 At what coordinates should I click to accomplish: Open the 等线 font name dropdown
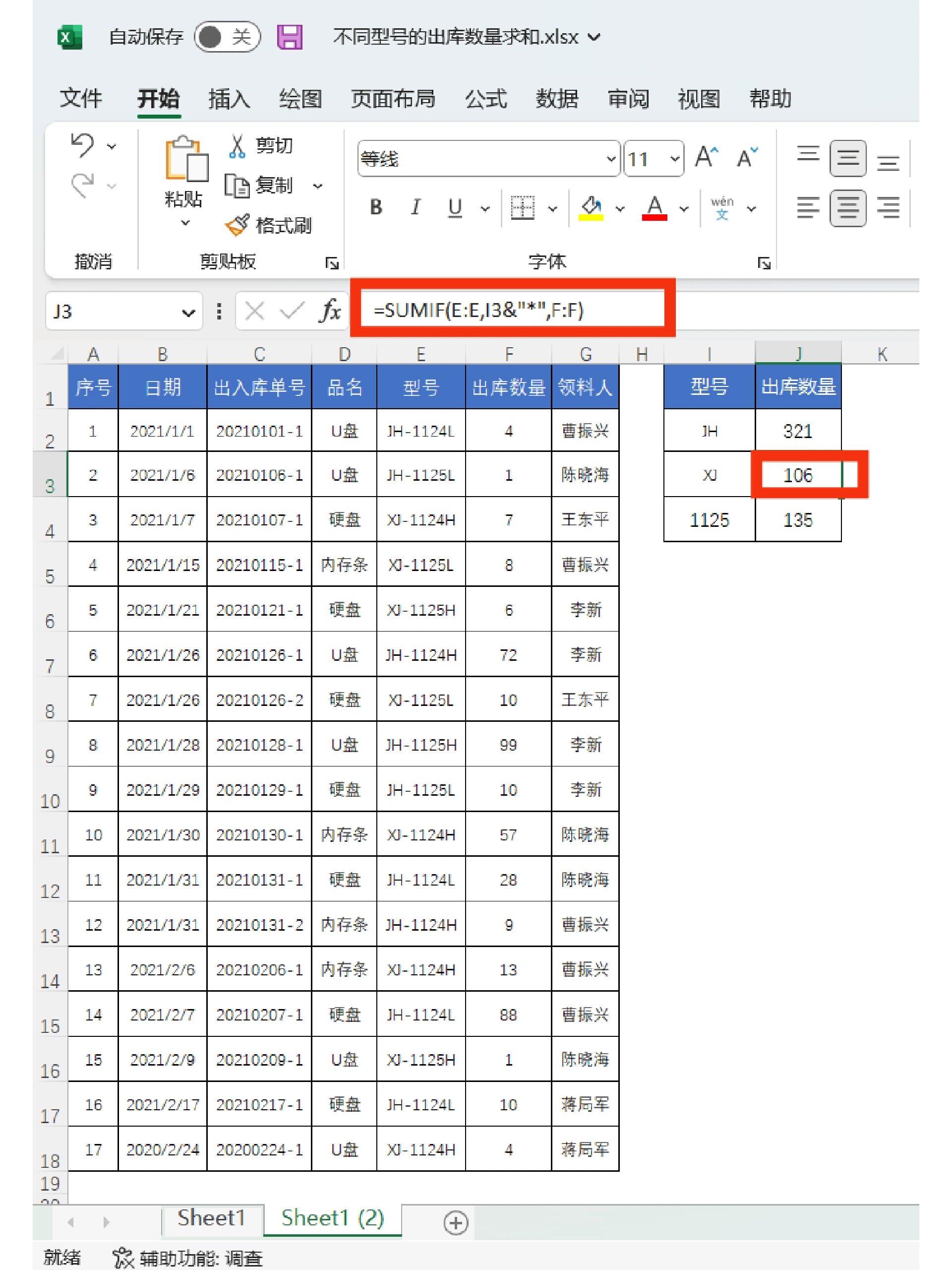612,158
